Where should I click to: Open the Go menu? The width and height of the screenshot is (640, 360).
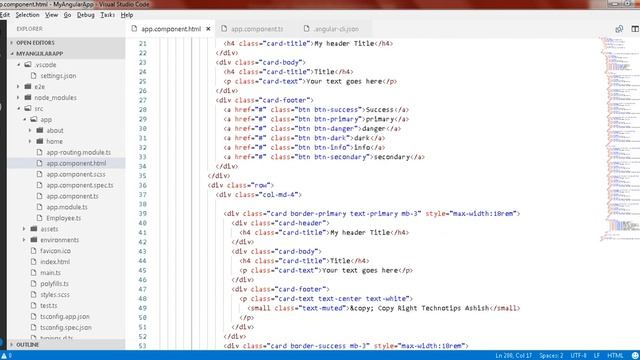(x=67, y=15)
